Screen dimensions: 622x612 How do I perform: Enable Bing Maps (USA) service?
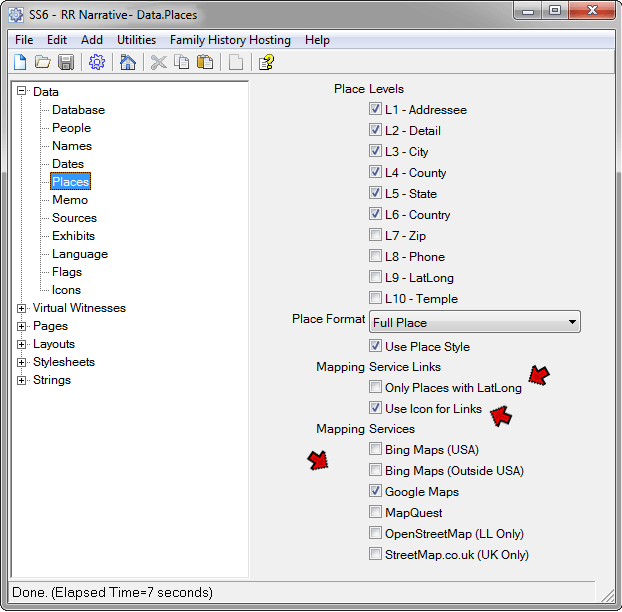375,449
